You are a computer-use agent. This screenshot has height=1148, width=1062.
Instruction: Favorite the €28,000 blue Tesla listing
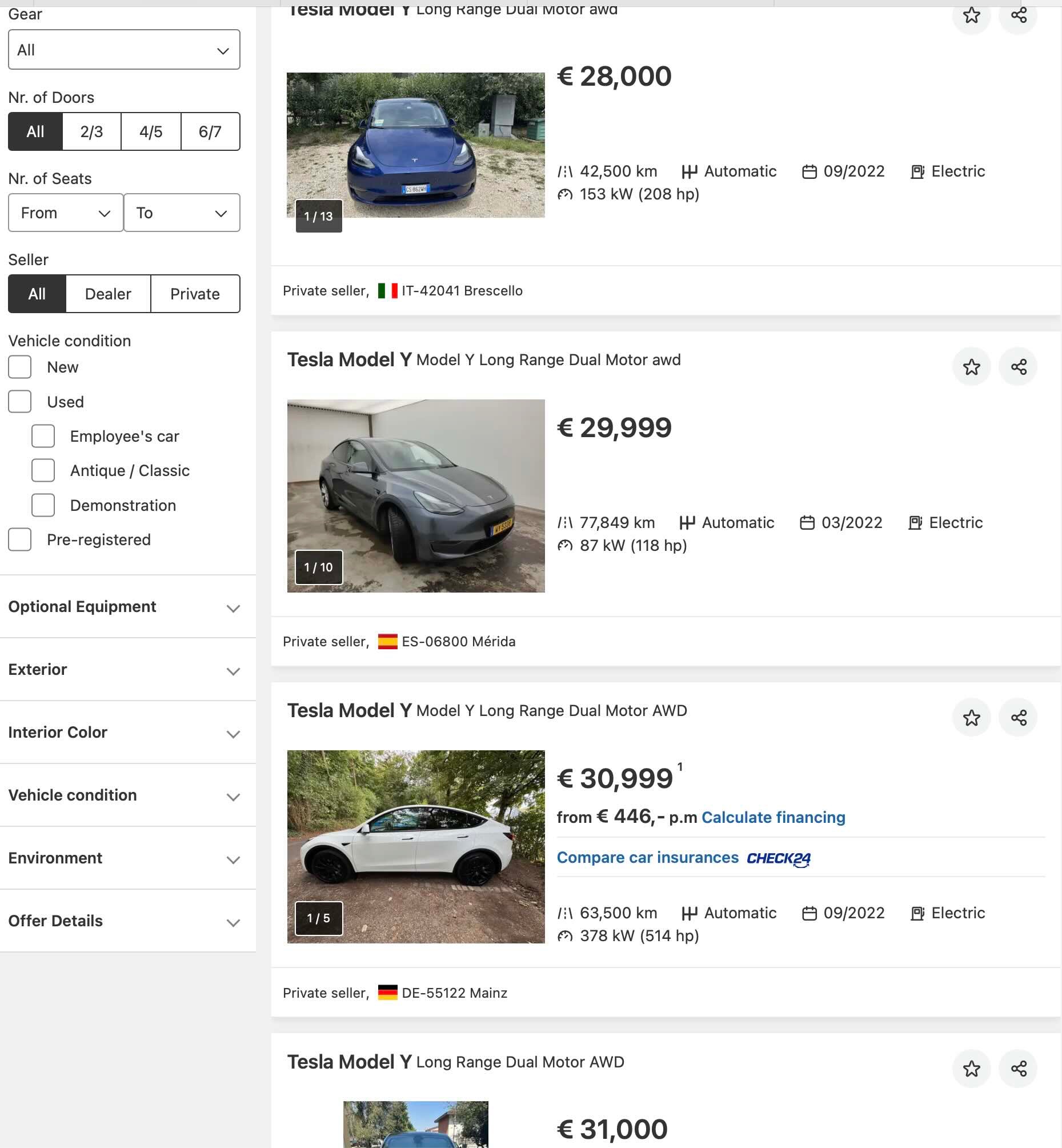[971, 15]
